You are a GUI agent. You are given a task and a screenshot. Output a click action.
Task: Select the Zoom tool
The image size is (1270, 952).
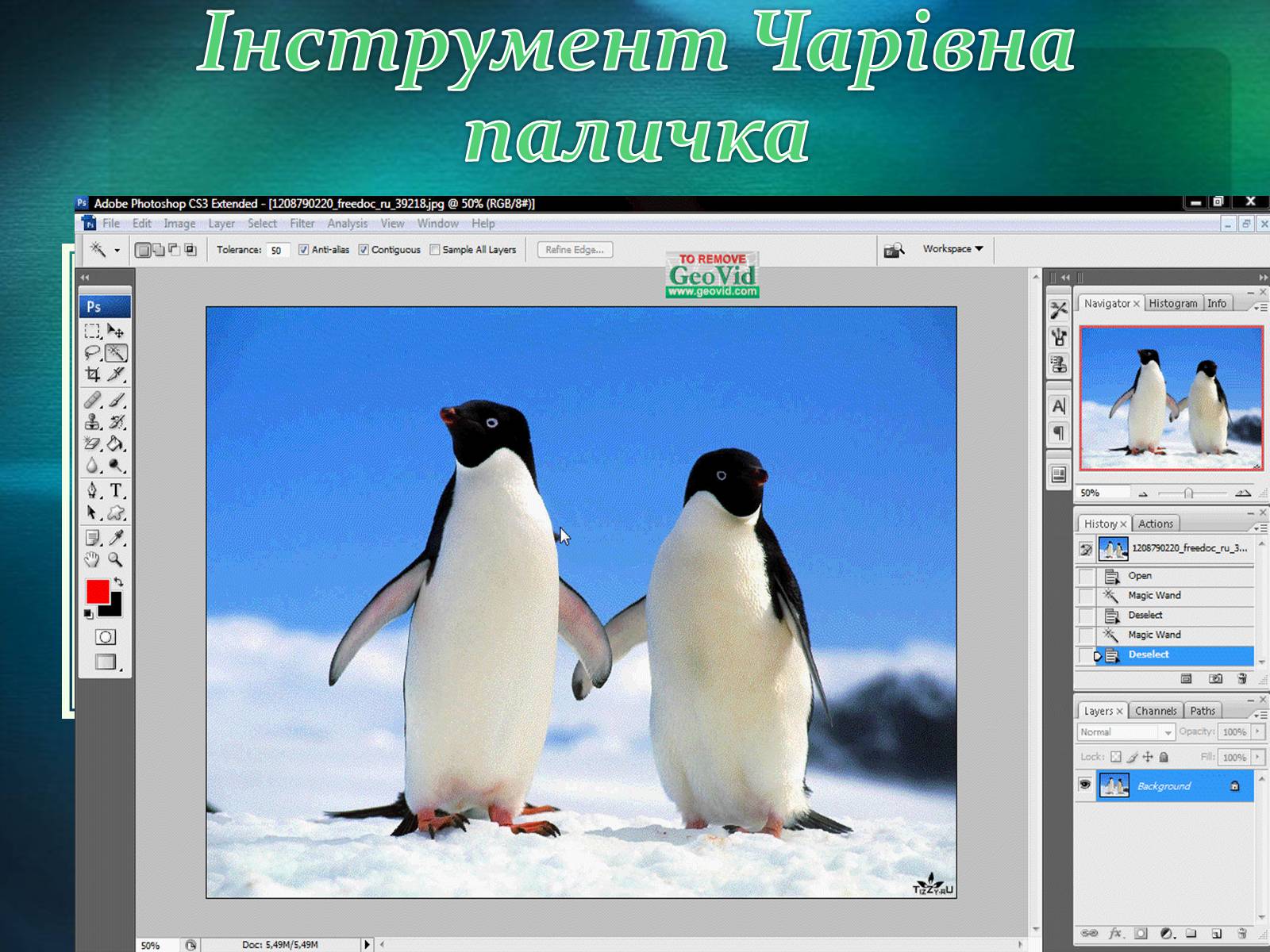116,559
